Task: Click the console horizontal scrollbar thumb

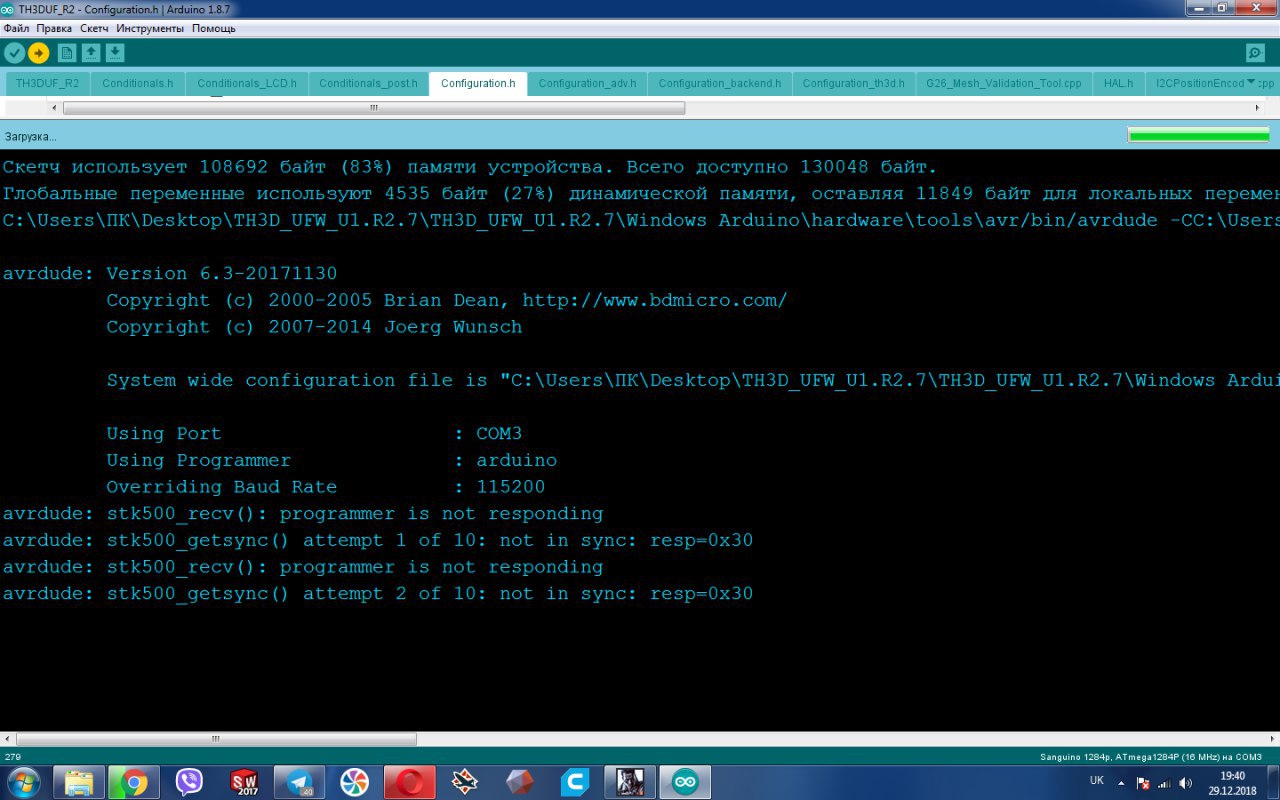Action: coord(215,739)
